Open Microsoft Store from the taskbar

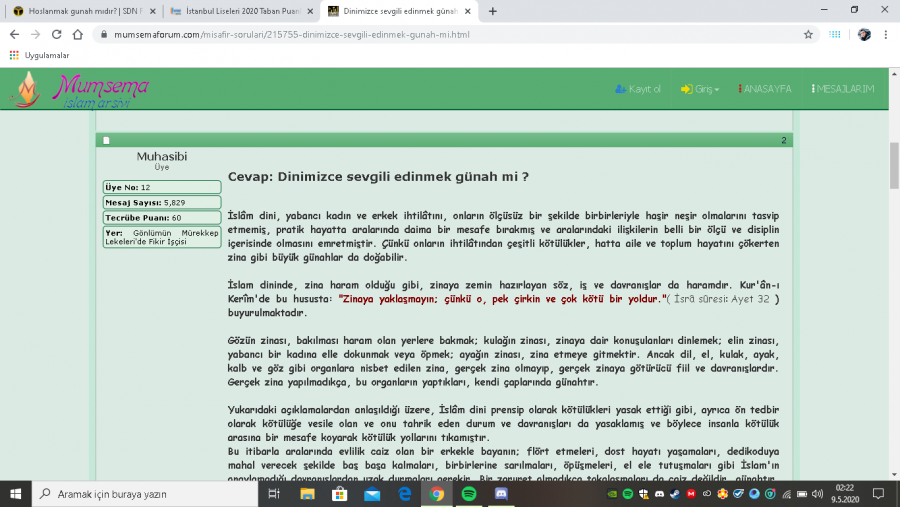pos(340,494)
